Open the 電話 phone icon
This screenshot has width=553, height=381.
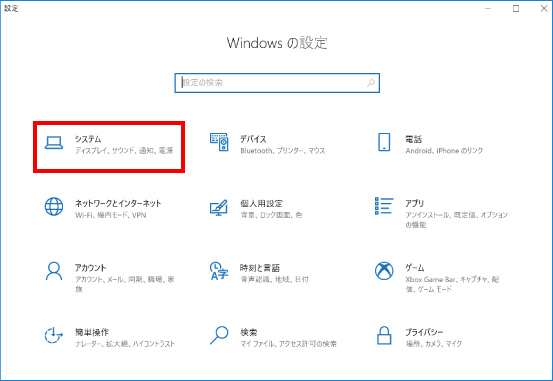pyautogui.click(x=384, y=142)
